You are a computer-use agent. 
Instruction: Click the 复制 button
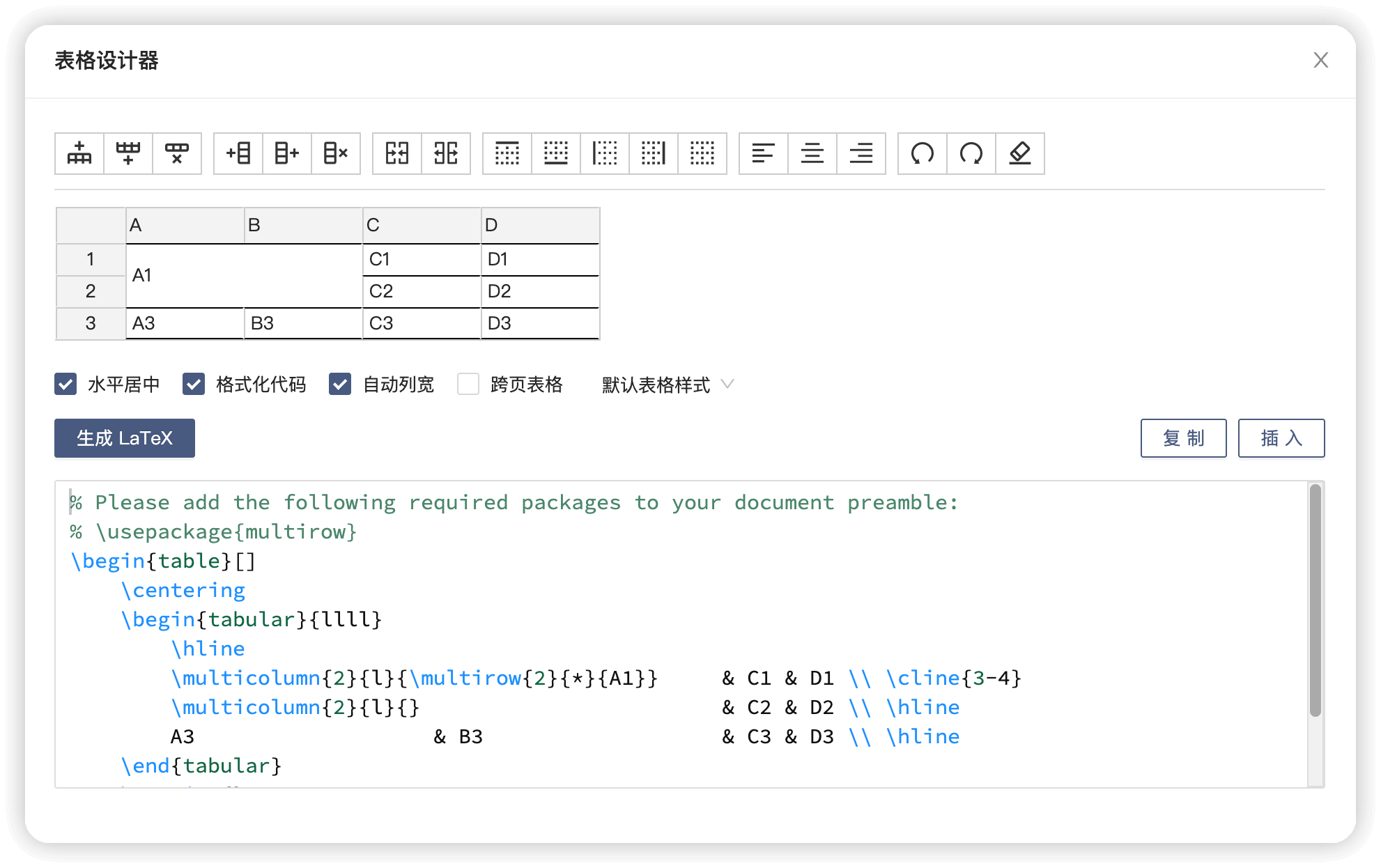coord(1183,438)
